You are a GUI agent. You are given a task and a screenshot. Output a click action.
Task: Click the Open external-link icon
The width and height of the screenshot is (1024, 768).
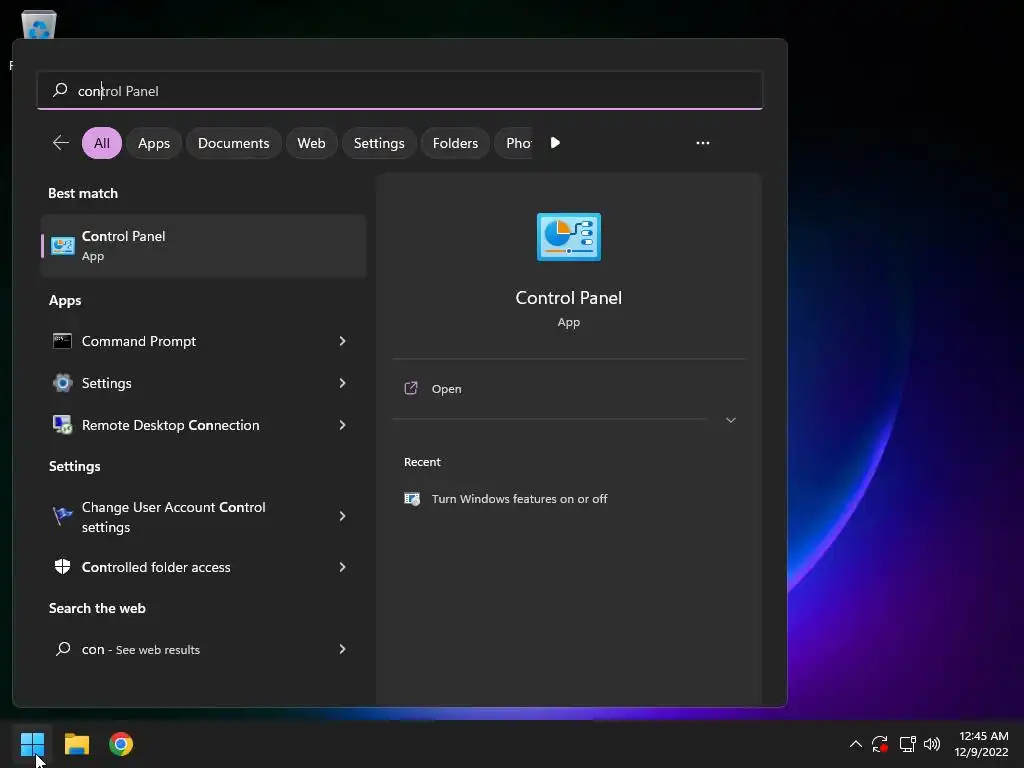(411, 389)
